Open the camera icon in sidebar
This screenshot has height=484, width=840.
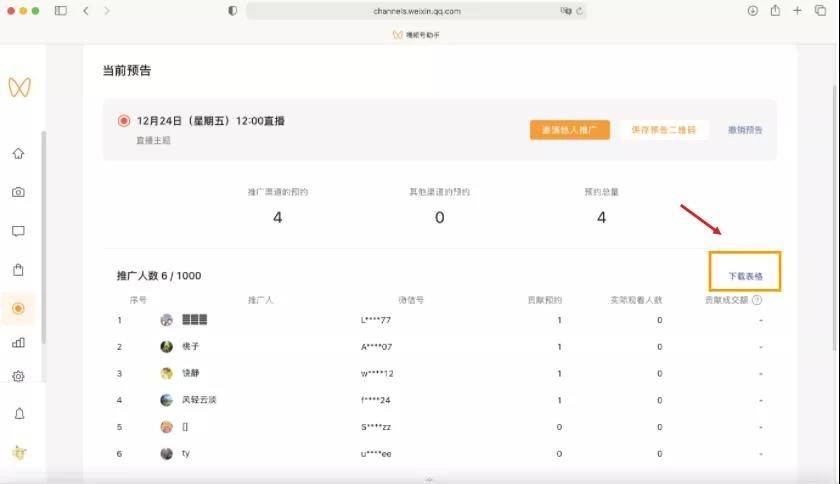pos(18,192)
